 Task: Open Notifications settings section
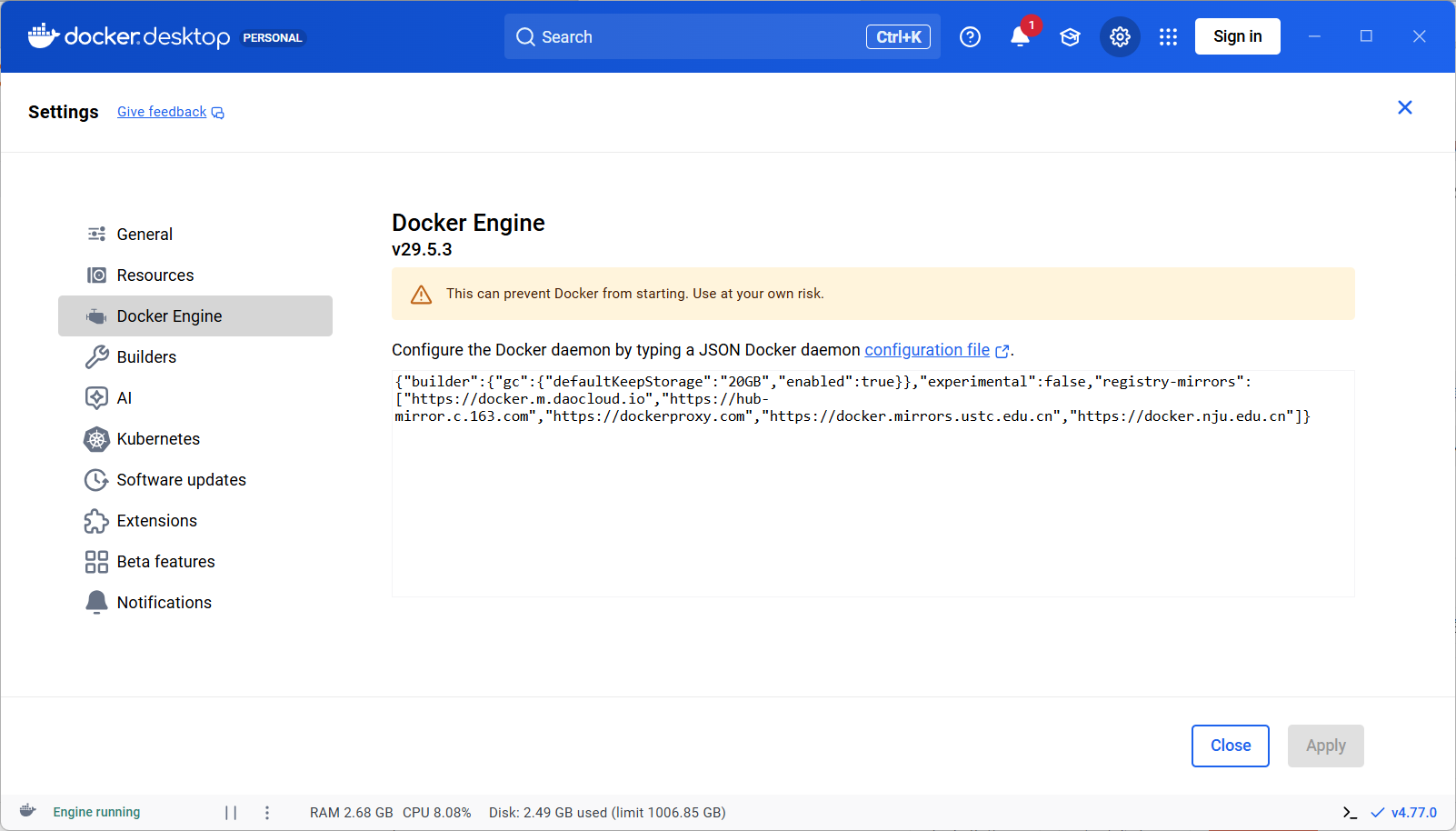(x=195, y=602)
